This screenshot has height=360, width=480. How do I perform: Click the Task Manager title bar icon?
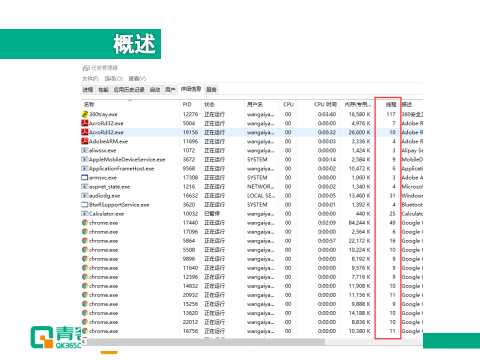click(x=86, y=68)
